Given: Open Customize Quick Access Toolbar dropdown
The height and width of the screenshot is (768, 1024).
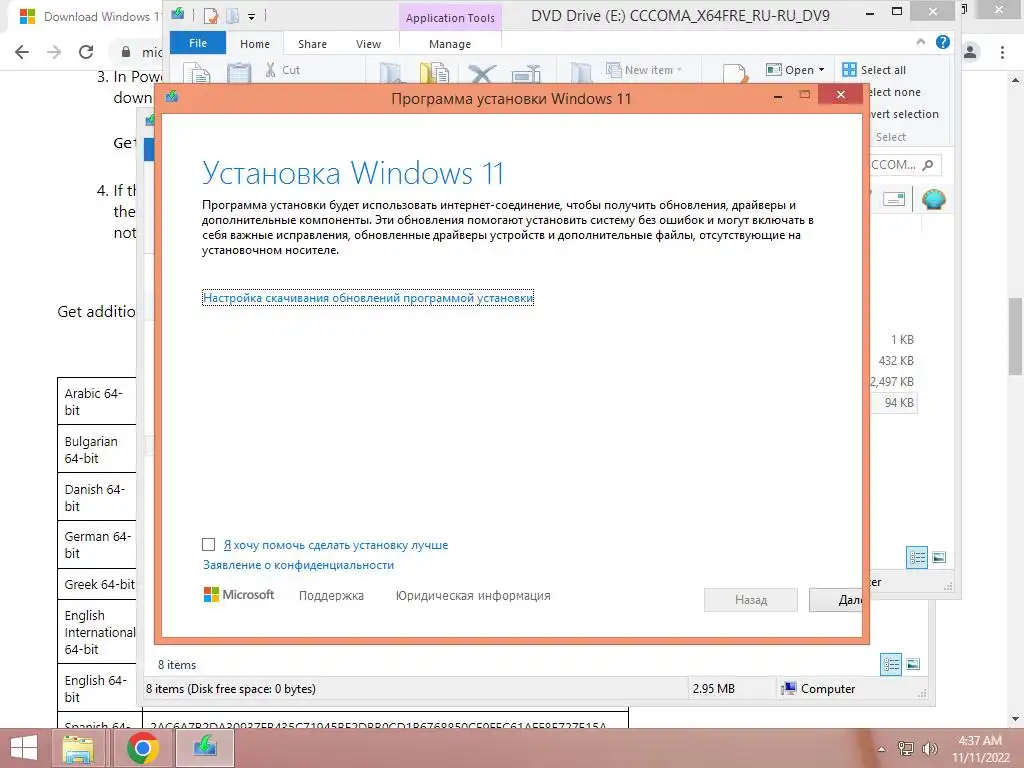Looking at the screenshot, I should 251,16.
